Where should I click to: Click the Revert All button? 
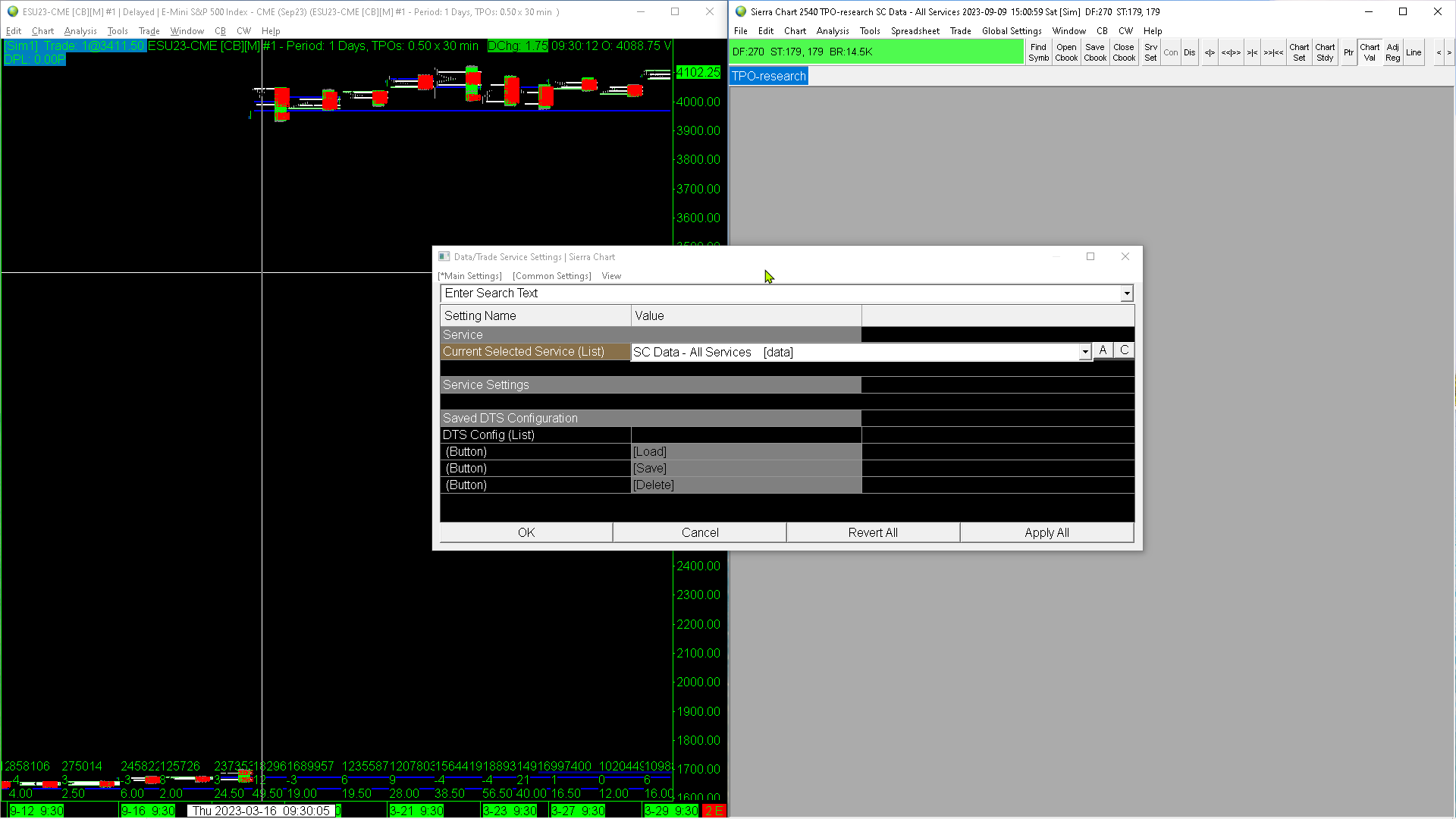(x=873, y=532)
